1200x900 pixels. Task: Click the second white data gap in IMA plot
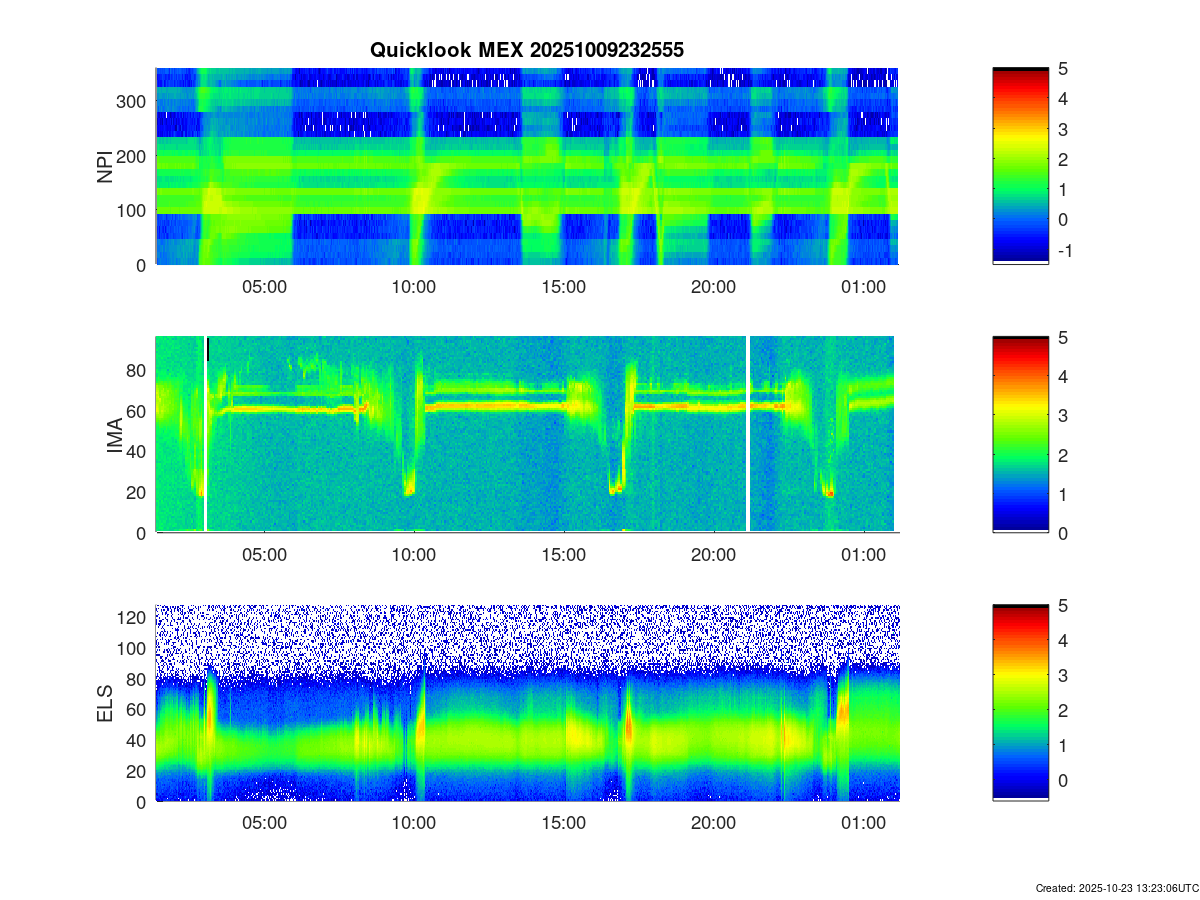point(748,434)
